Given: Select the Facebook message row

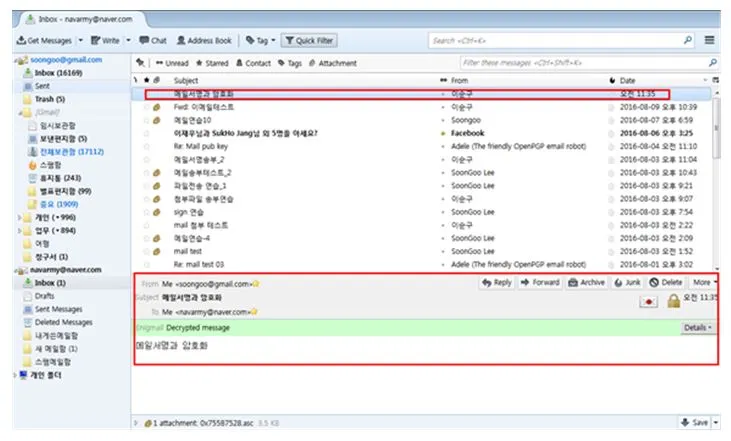Looking at the screenshot, I should coord(422,133).
